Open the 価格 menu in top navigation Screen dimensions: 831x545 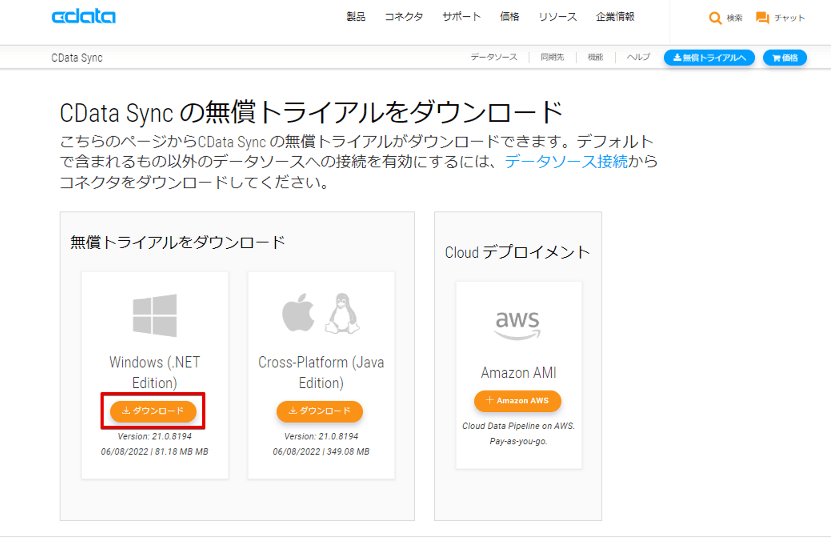[x=509, y=17]
